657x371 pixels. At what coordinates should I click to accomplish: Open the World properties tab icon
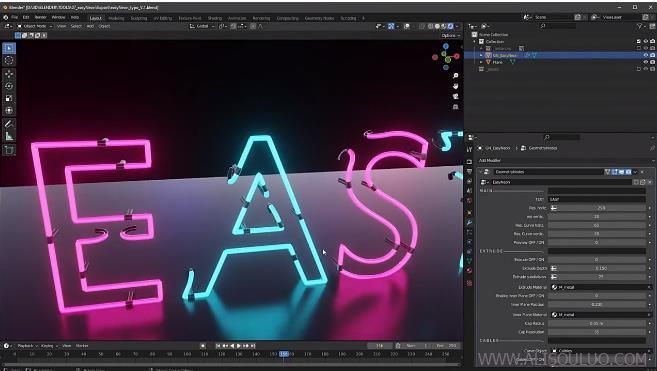(470, 200)
